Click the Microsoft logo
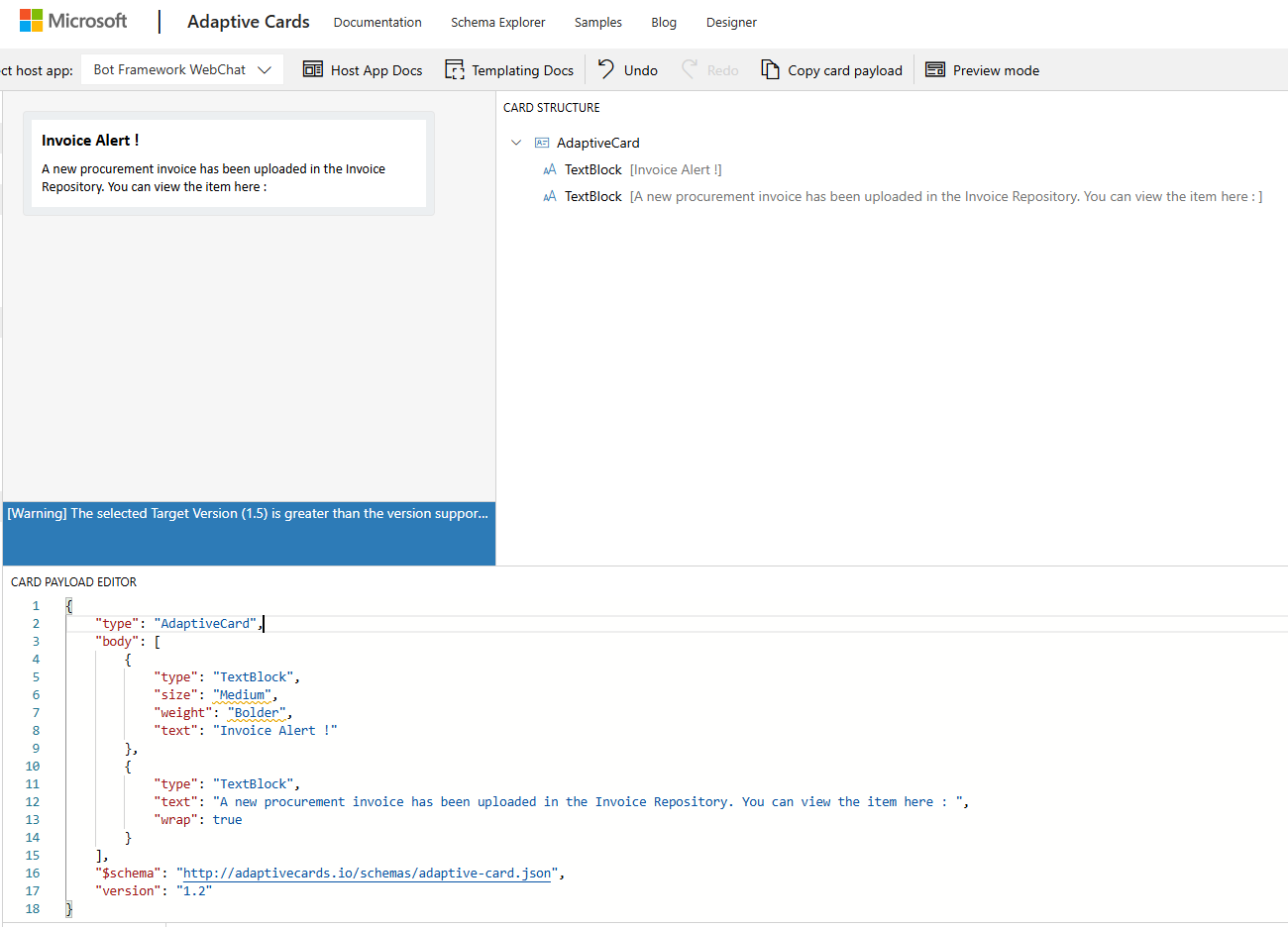The height and width of the screenshot is (927, 1288). [73, 21]
